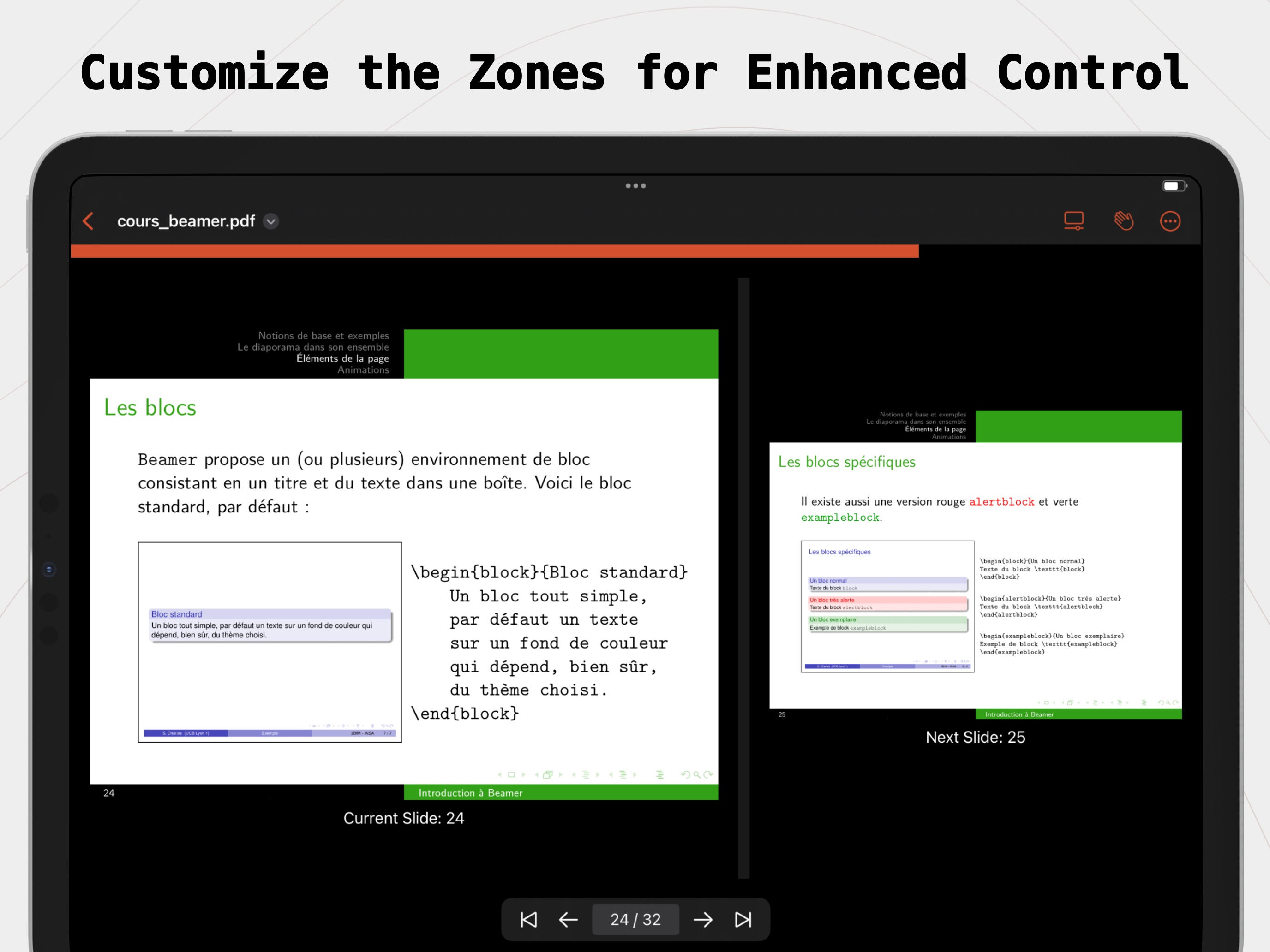Screen dimensions: 1270x952
Task: Click 'Éléments de la page' in current slide header
Action: tap(343, 358)
